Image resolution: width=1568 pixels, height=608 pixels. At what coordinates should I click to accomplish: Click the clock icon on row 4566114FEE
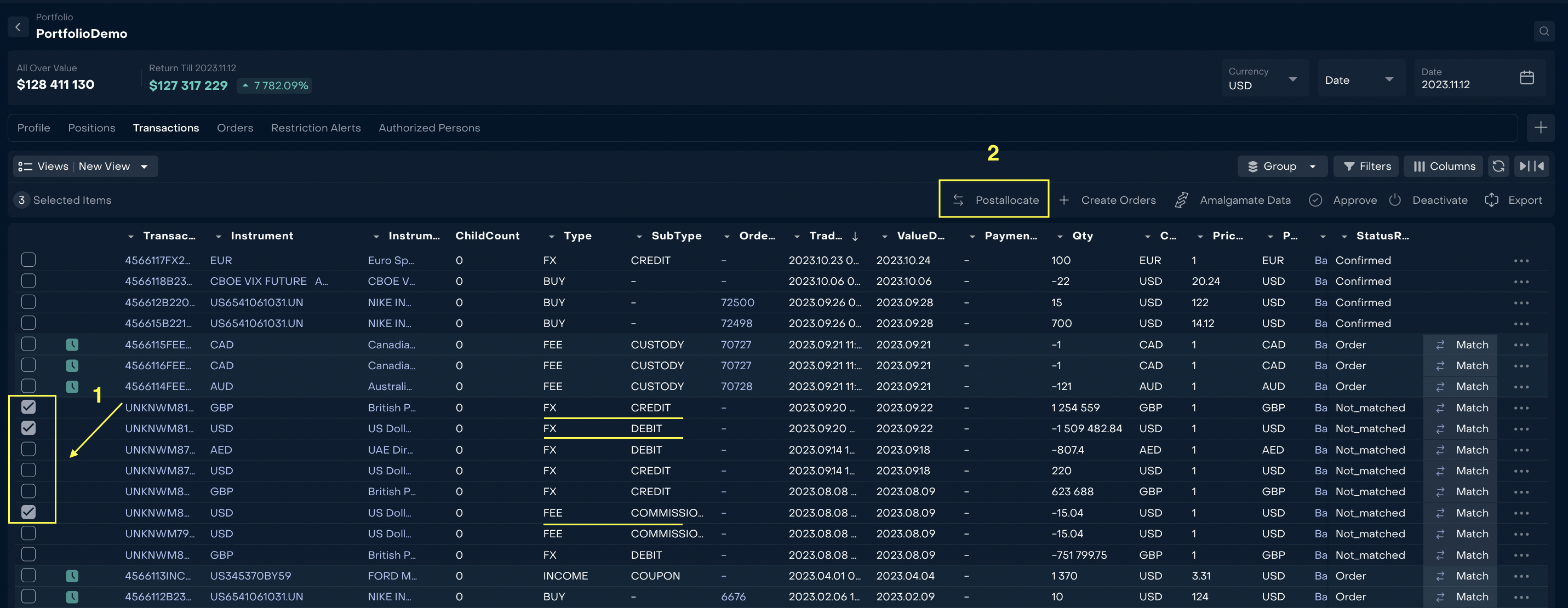tap(72, 387)
